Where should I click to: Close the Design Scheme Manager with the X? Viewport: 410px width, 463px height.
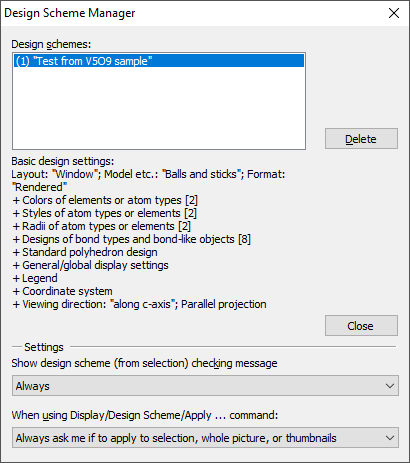tap(394, 13)
